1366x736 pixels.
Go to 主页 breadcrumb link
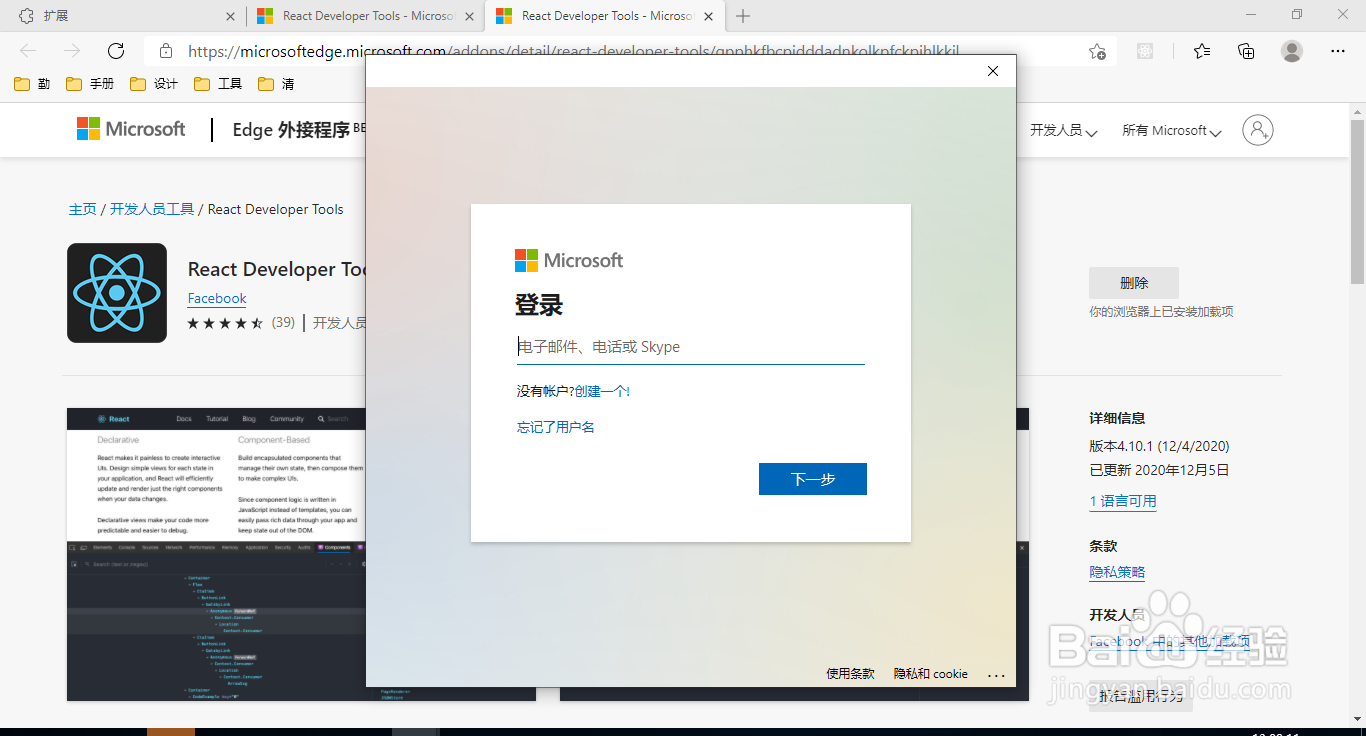[82, 209]
